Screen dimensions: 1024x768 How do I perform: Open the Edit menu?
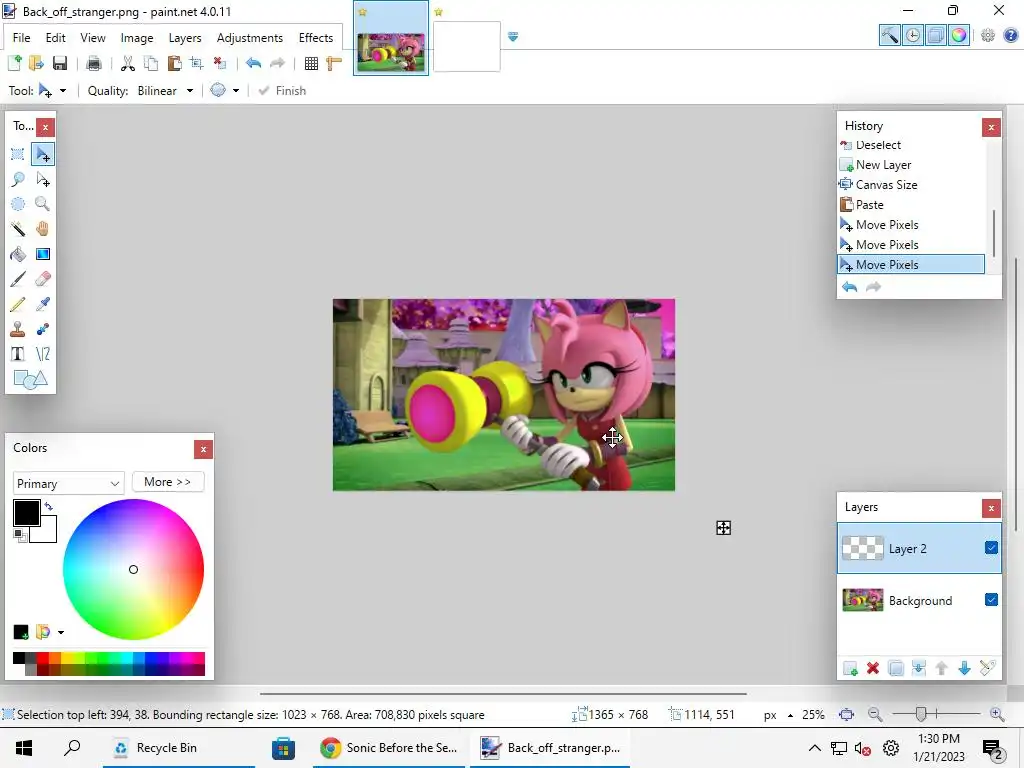point(56,38)
